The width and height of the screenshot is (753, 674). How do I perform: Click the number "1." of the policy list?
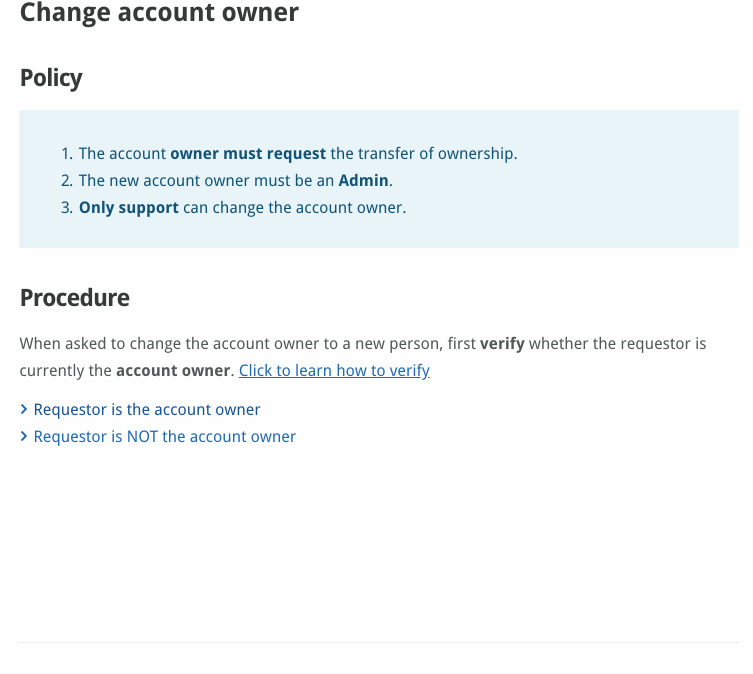click(x=67, y=154)
